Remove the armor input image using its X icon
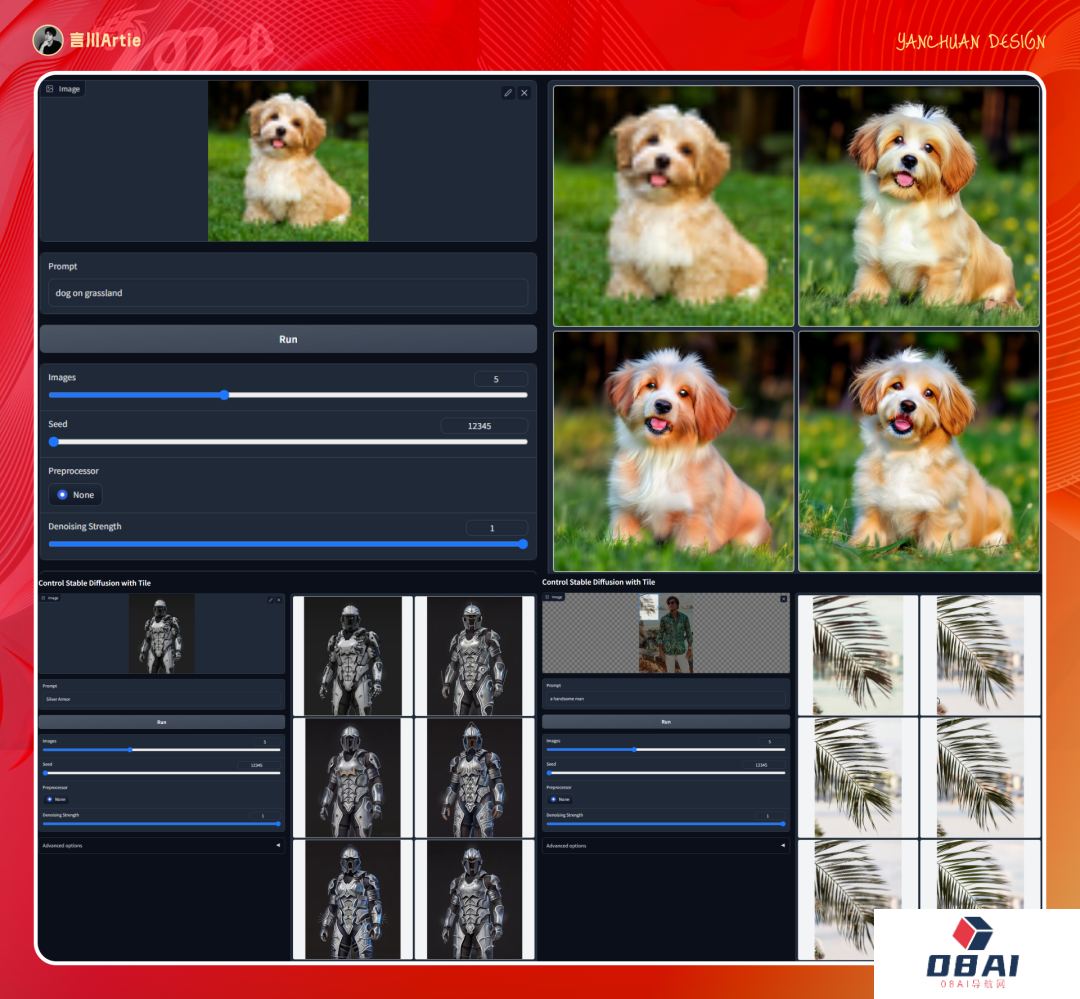This screenshot has width=1080, height=999. pyautogui.click(x=278, y=600)
